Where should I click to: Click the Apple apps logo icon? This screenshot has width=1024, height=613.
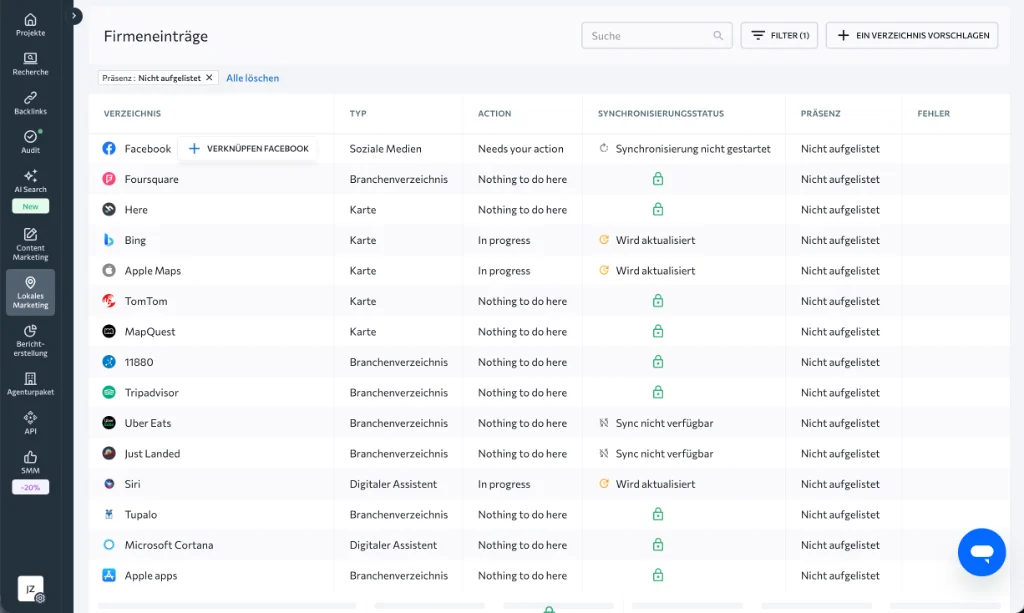pos(109,575)
